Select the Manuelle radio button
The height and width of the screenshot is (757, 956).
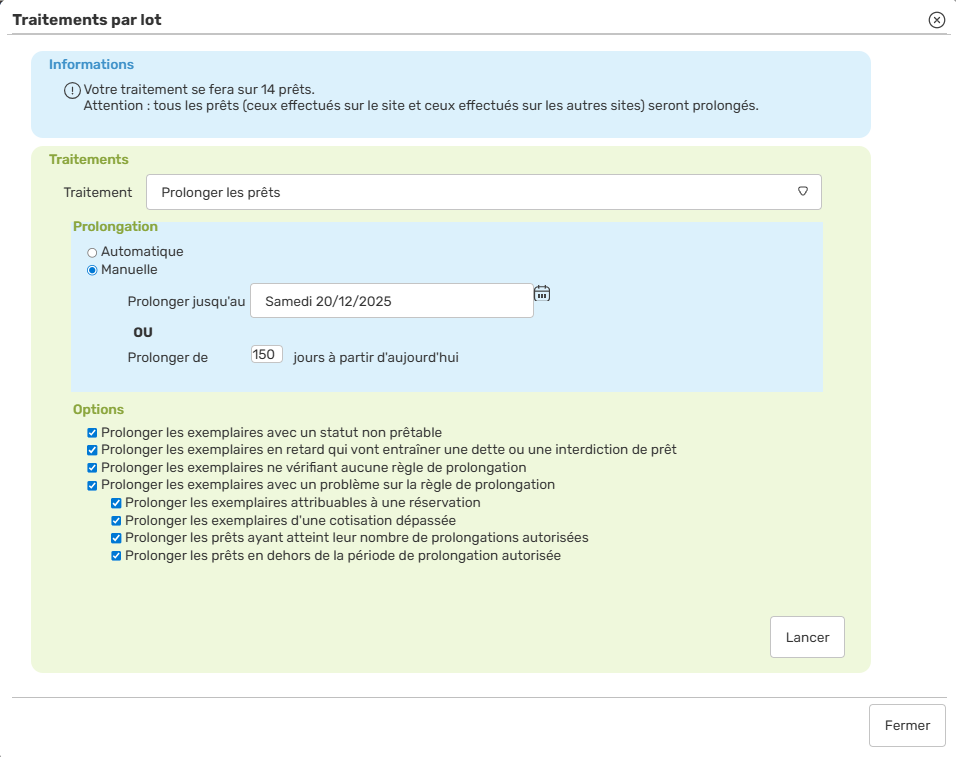click(x=92, y=270)
